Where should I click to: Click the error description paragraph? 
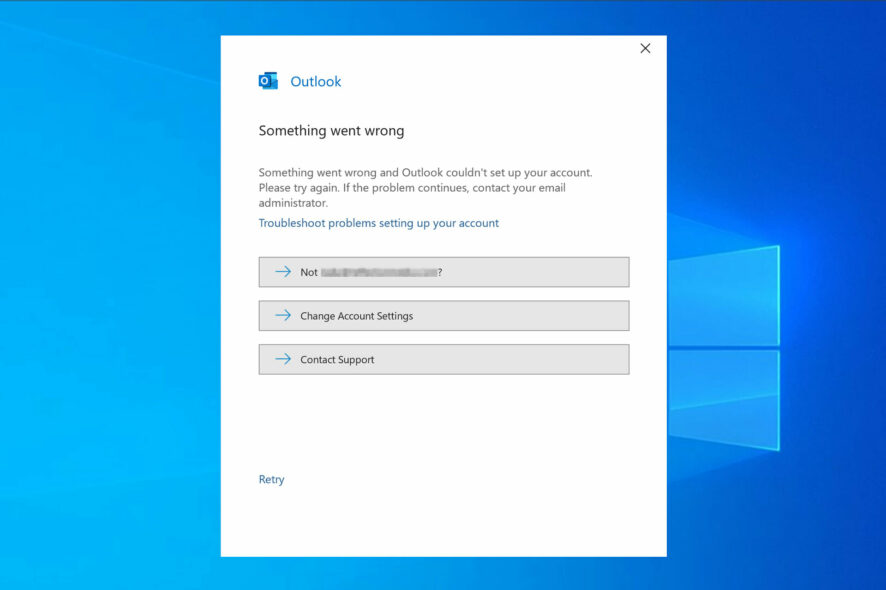pos(425,188)
